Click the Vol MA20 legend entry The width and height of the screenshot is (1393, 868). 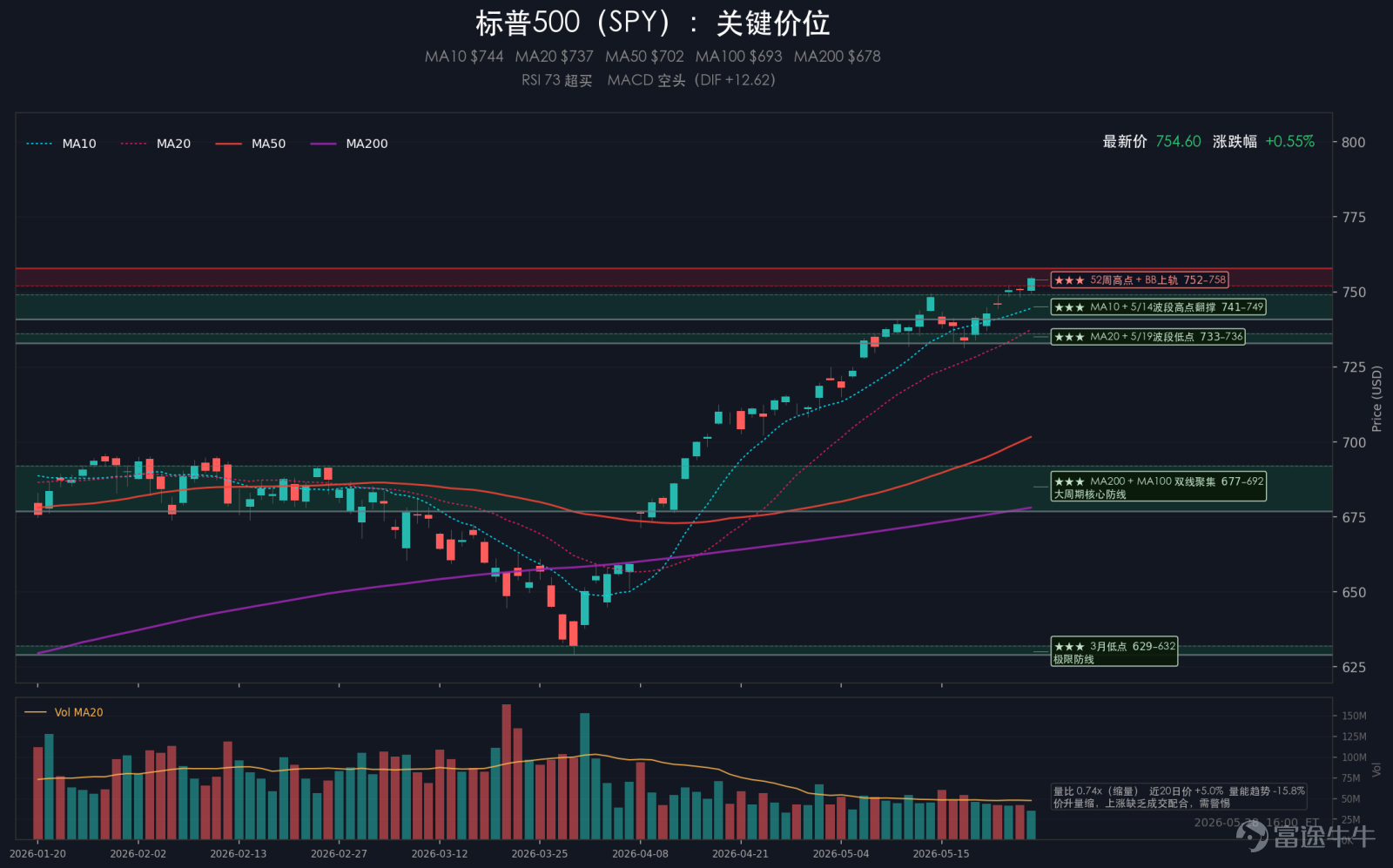point(64,712)
